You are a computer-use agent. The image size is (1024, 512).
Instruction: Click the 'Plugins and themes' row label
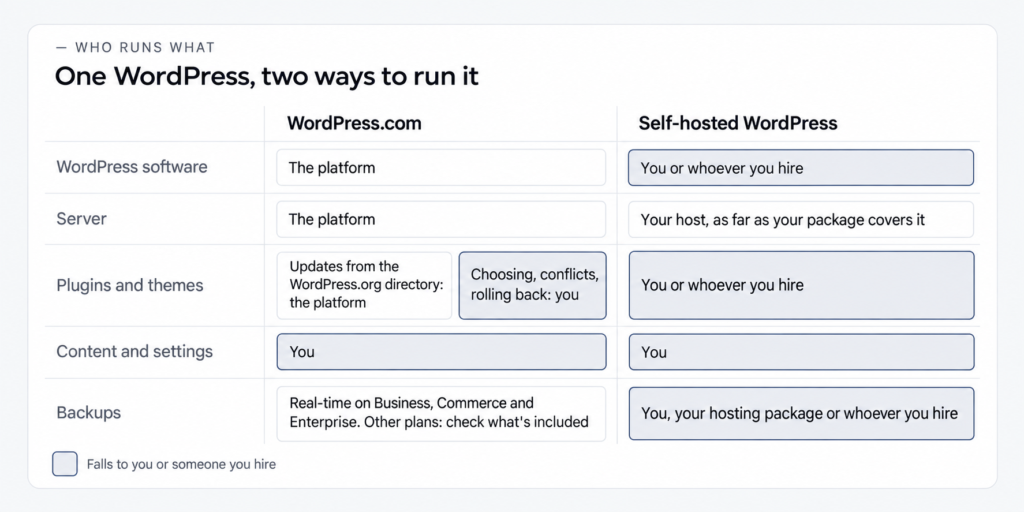coord(130,285)
